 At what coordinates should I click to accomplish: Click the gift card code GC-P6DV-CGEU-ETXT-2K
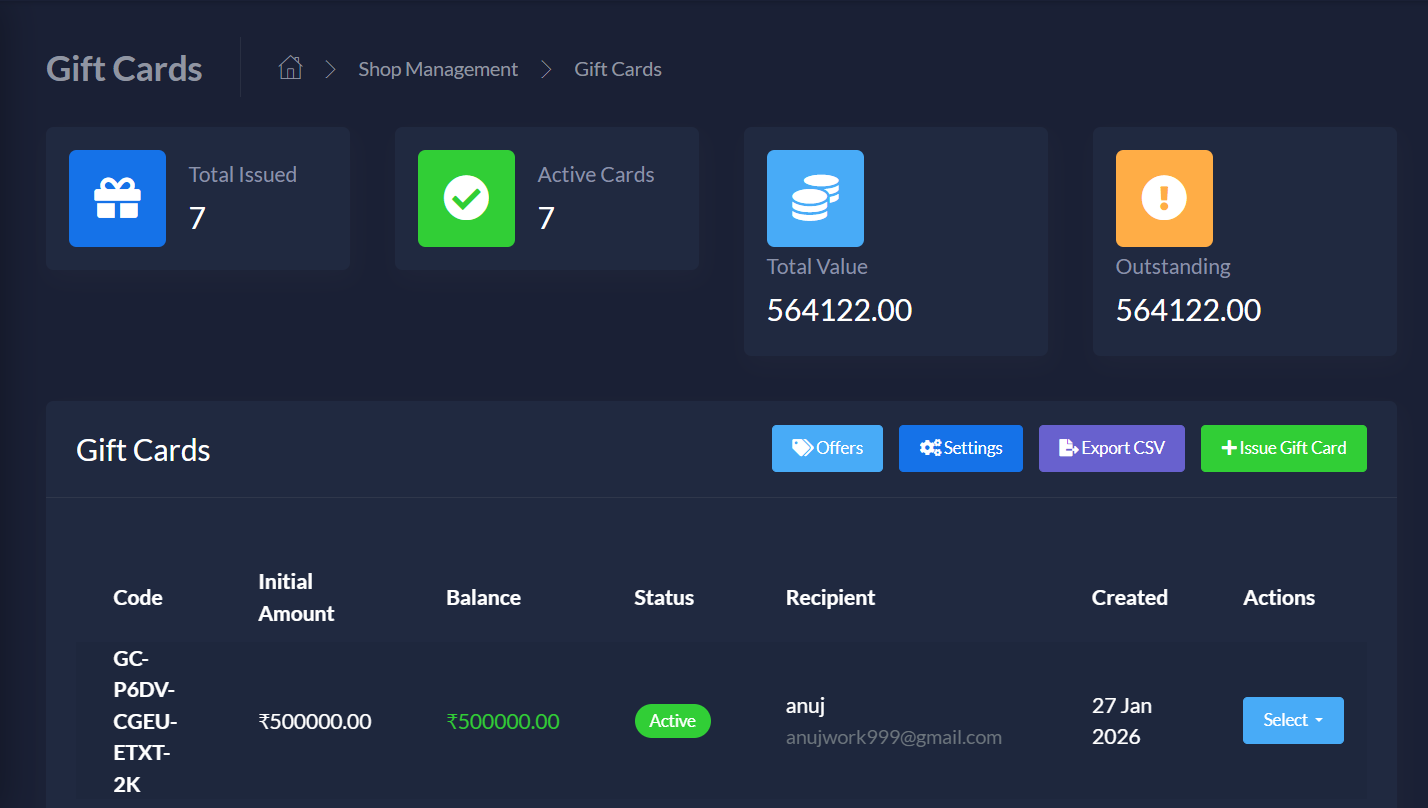145,721
